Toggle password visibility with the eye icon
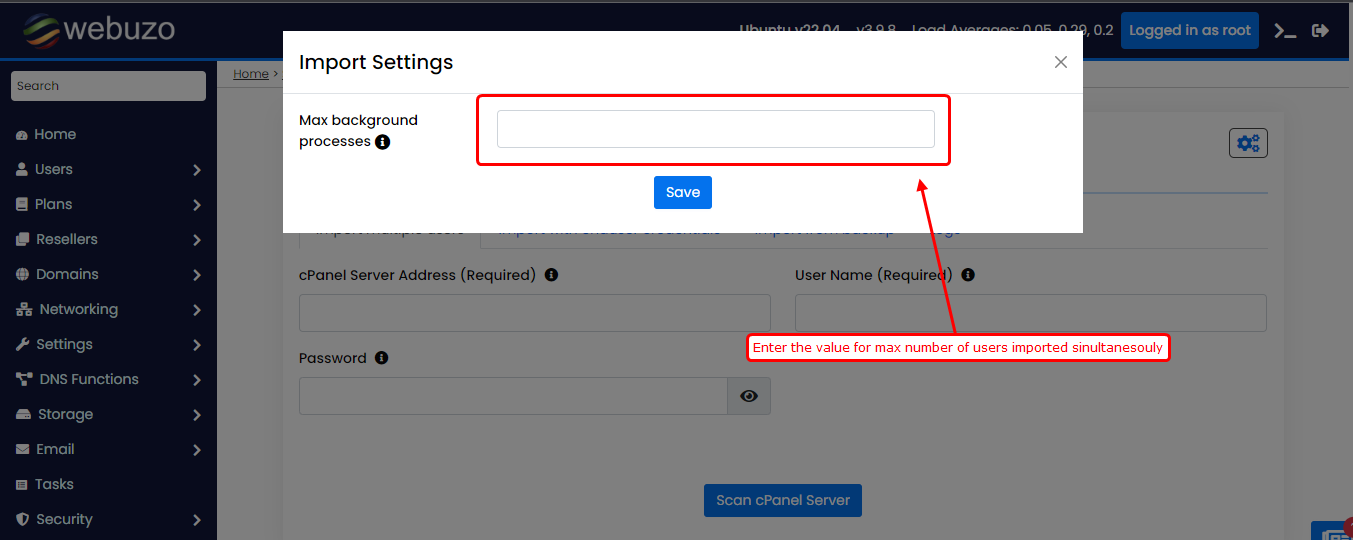 coord(749,396)
